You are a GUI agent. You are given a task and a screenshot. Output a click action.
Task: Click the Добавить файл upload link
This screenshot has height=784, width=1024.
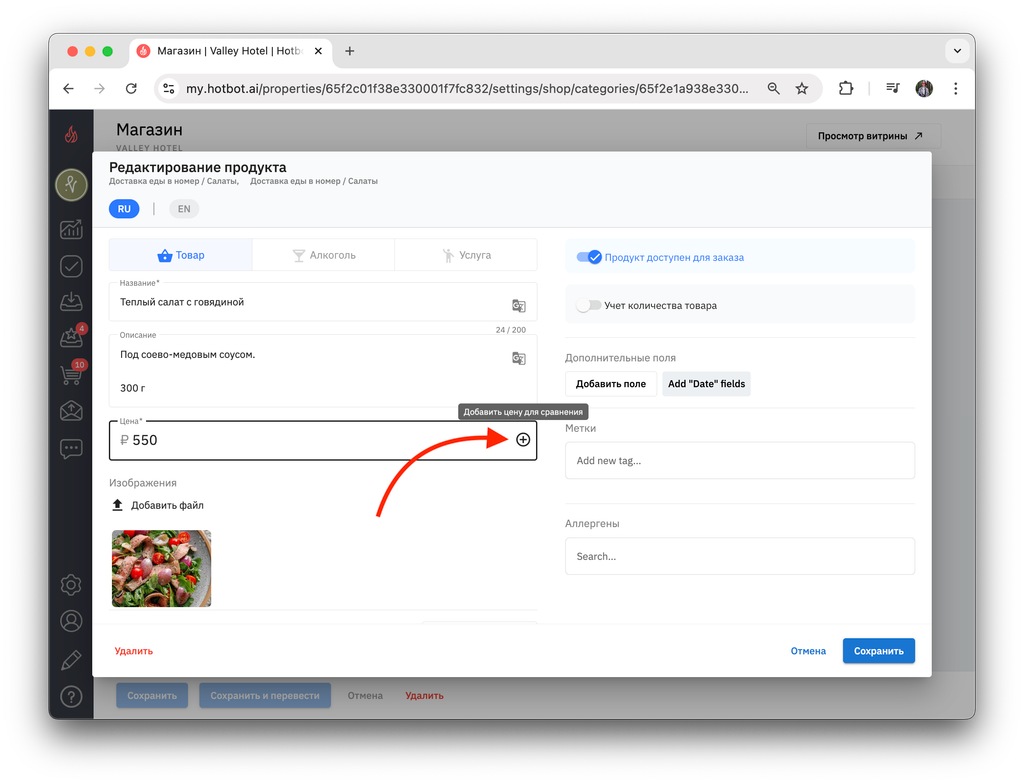[167, 505]
